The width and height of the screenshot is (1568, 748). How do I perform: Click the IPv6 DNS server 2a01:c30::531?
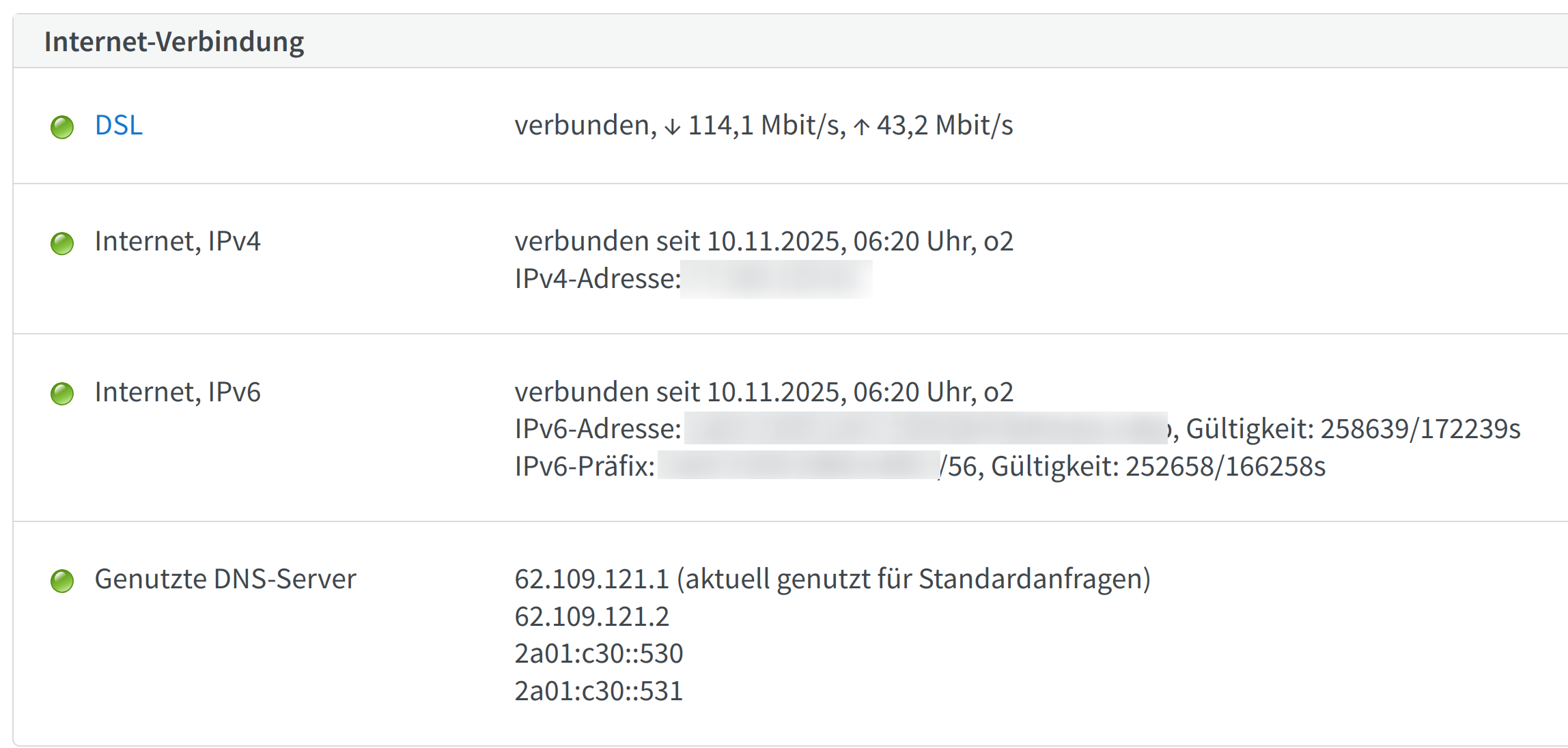pyautogui.click(x=598, y=691)
